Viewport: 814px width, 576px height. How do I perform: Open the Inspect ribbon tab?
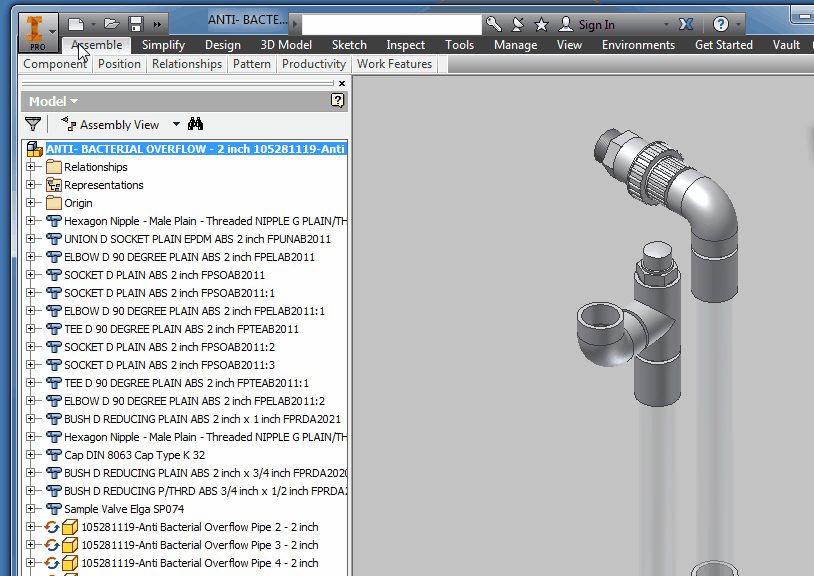pyautogui.click(x=405, y=45)
